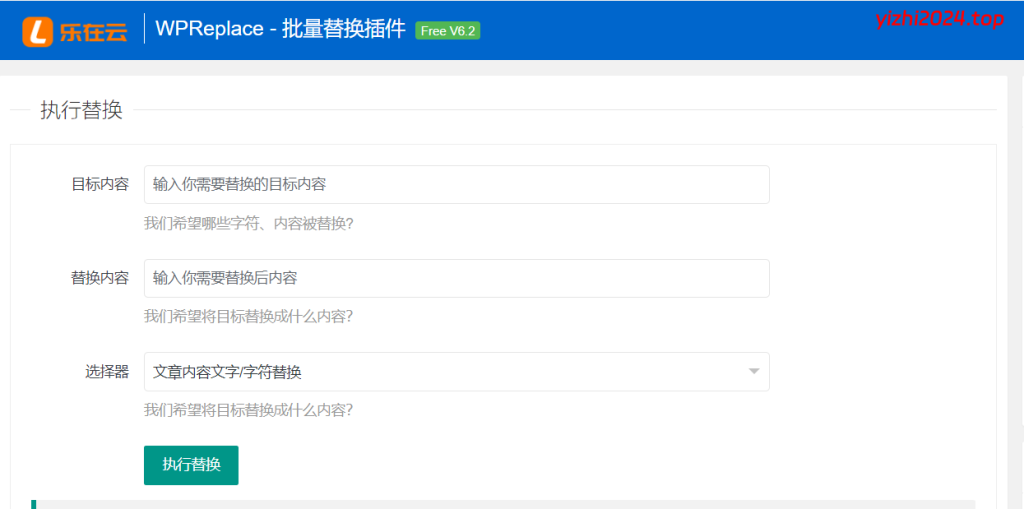The image size is (1024, 509).
Task: Expand the 选择器 list via arrow
Action: pyautogui.click(x=753, y=372)
